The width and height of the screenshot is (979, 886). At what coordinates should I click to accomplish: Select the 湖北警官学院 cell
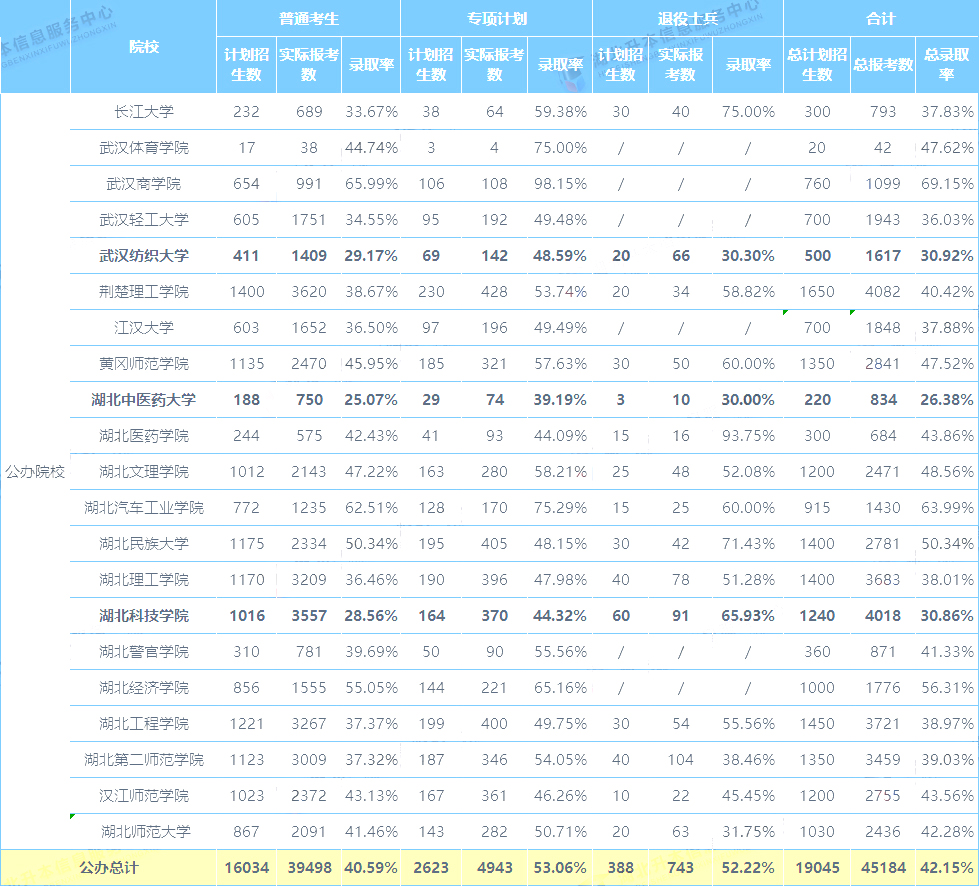144,652
